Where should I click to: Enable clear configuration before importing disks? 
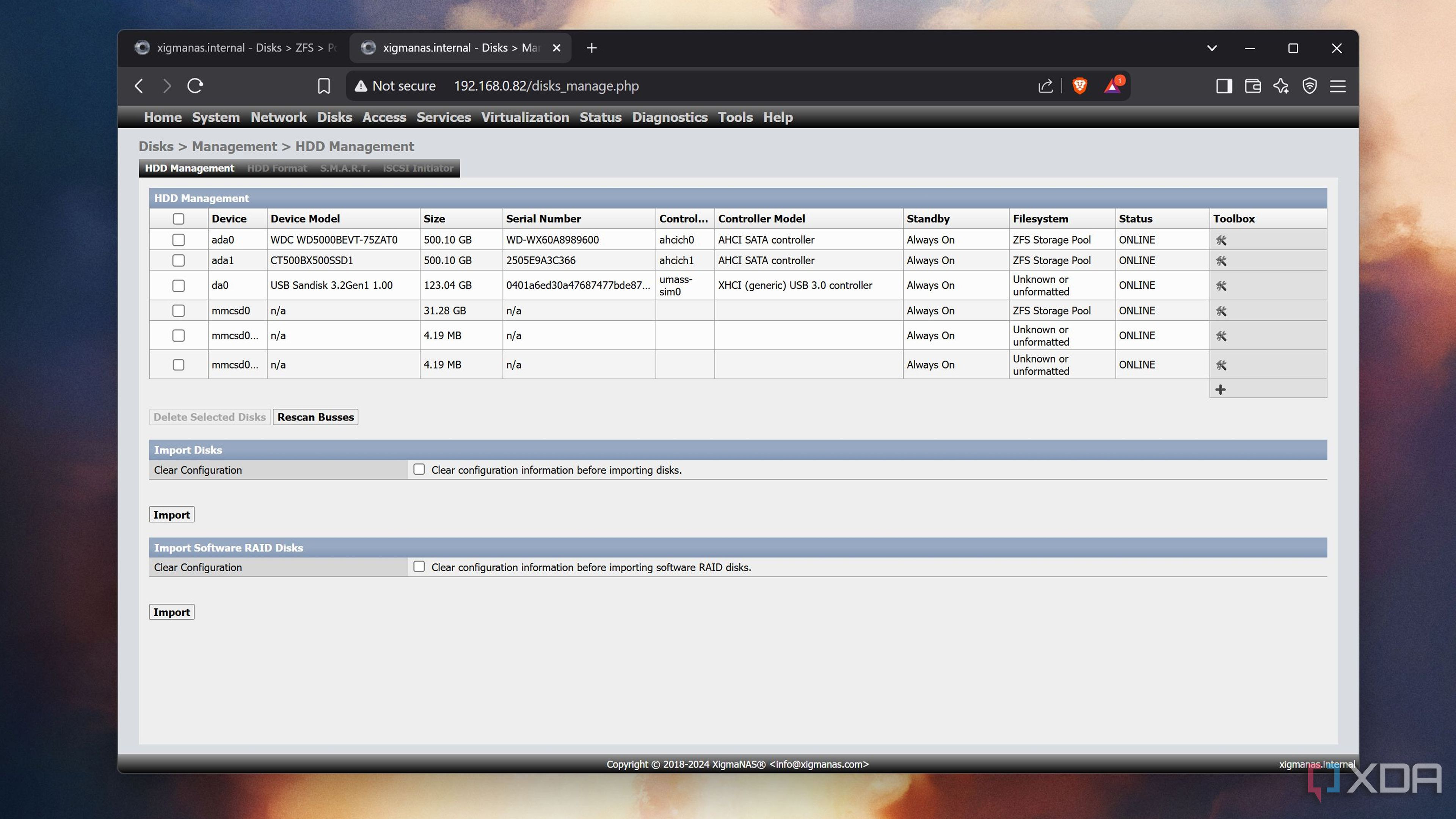point(419,469)
